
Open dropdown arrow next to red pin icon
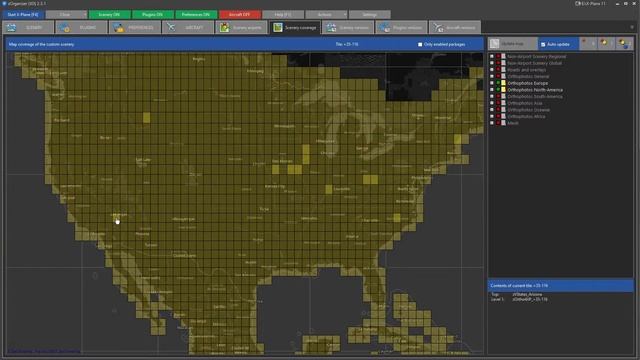pos(593,43)
